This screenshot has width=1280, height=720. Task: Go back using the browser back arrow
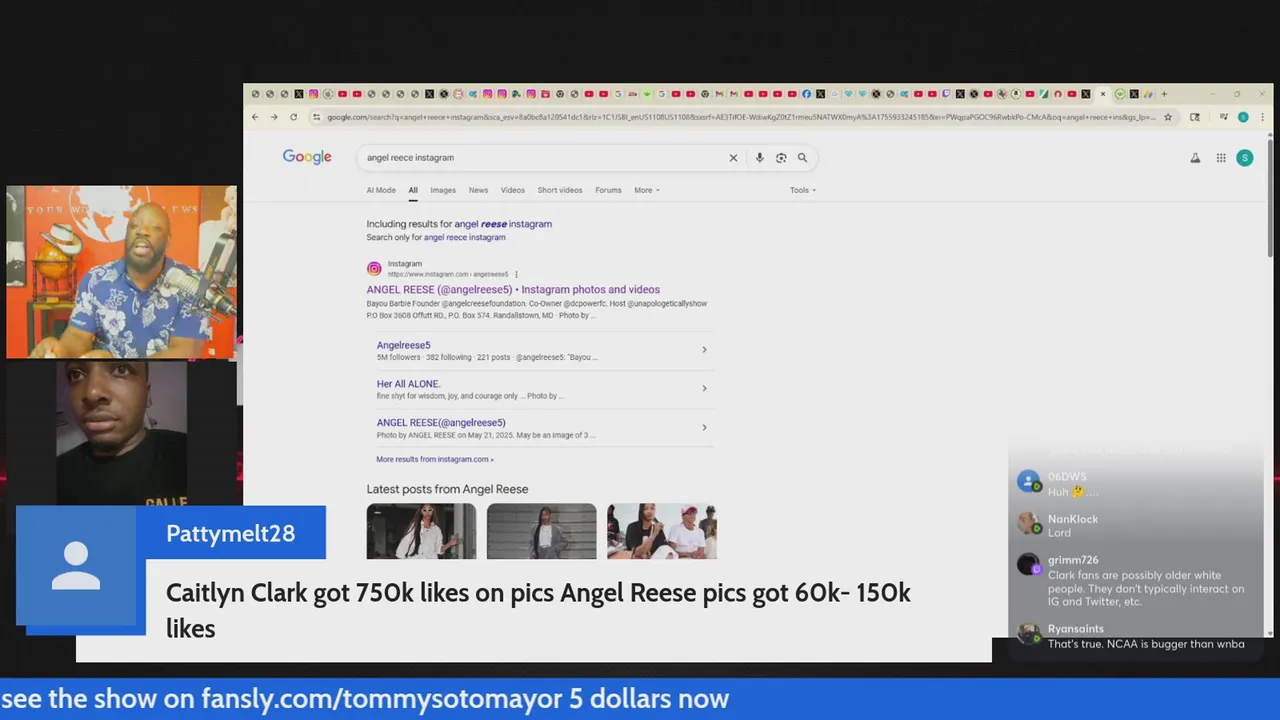click(x=255, y=117)
